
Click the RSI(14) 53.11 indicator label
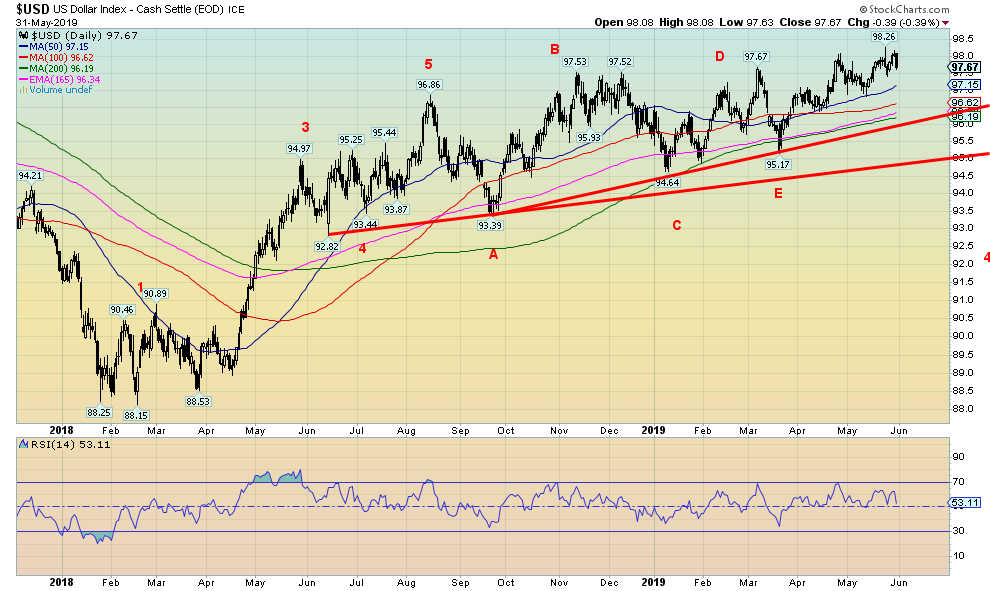pos(56,445)
